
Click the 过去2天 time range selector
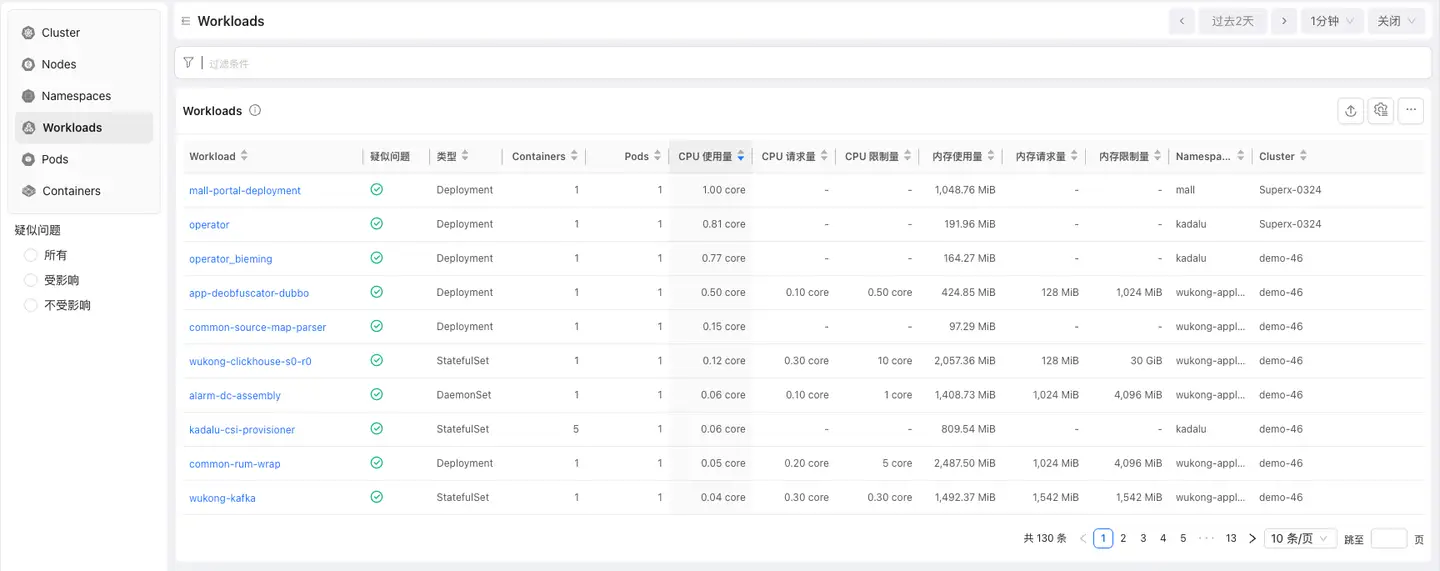(x=1232, y=21)
